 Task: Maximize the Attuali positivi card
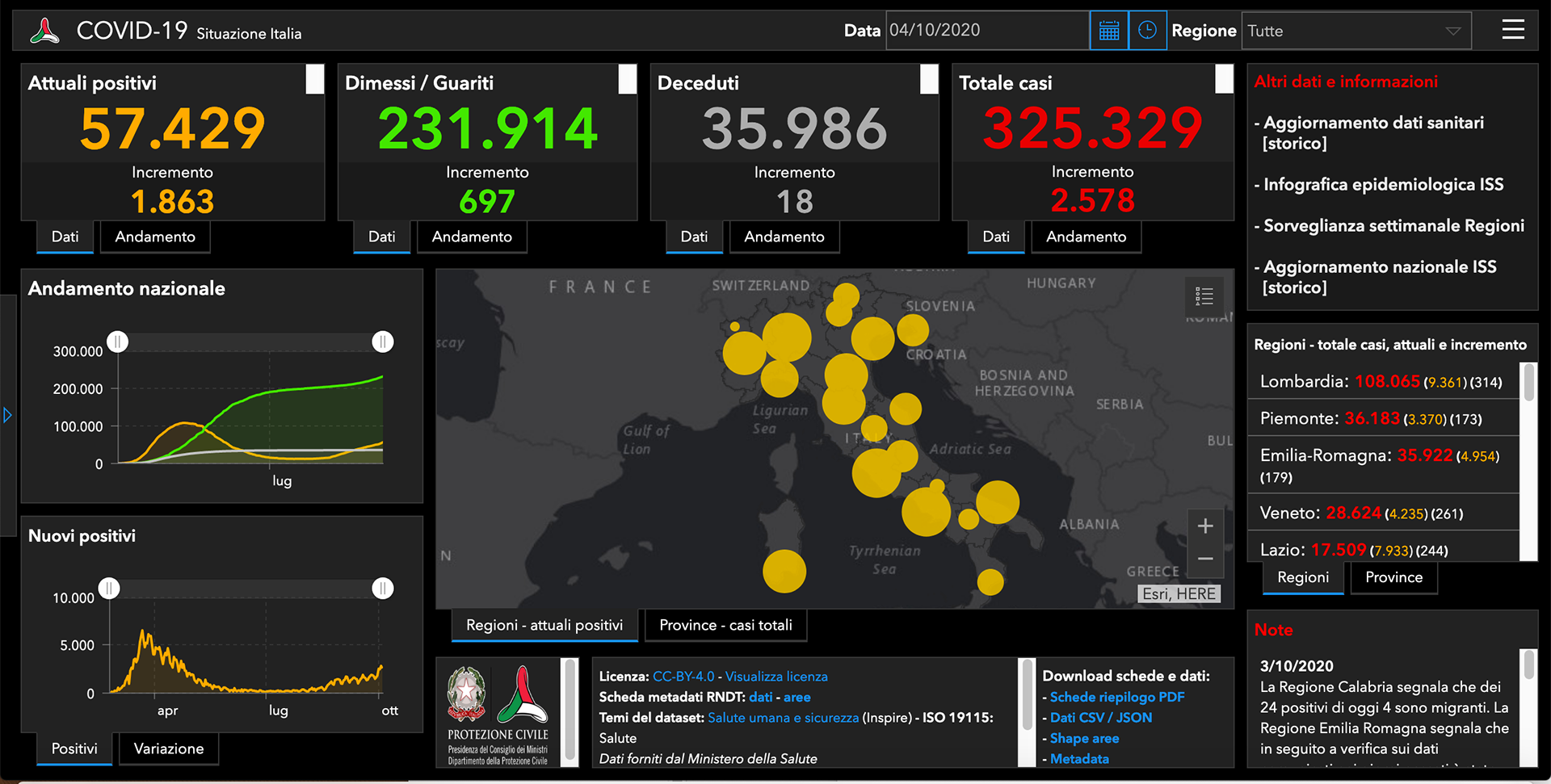tap(315, 79)
